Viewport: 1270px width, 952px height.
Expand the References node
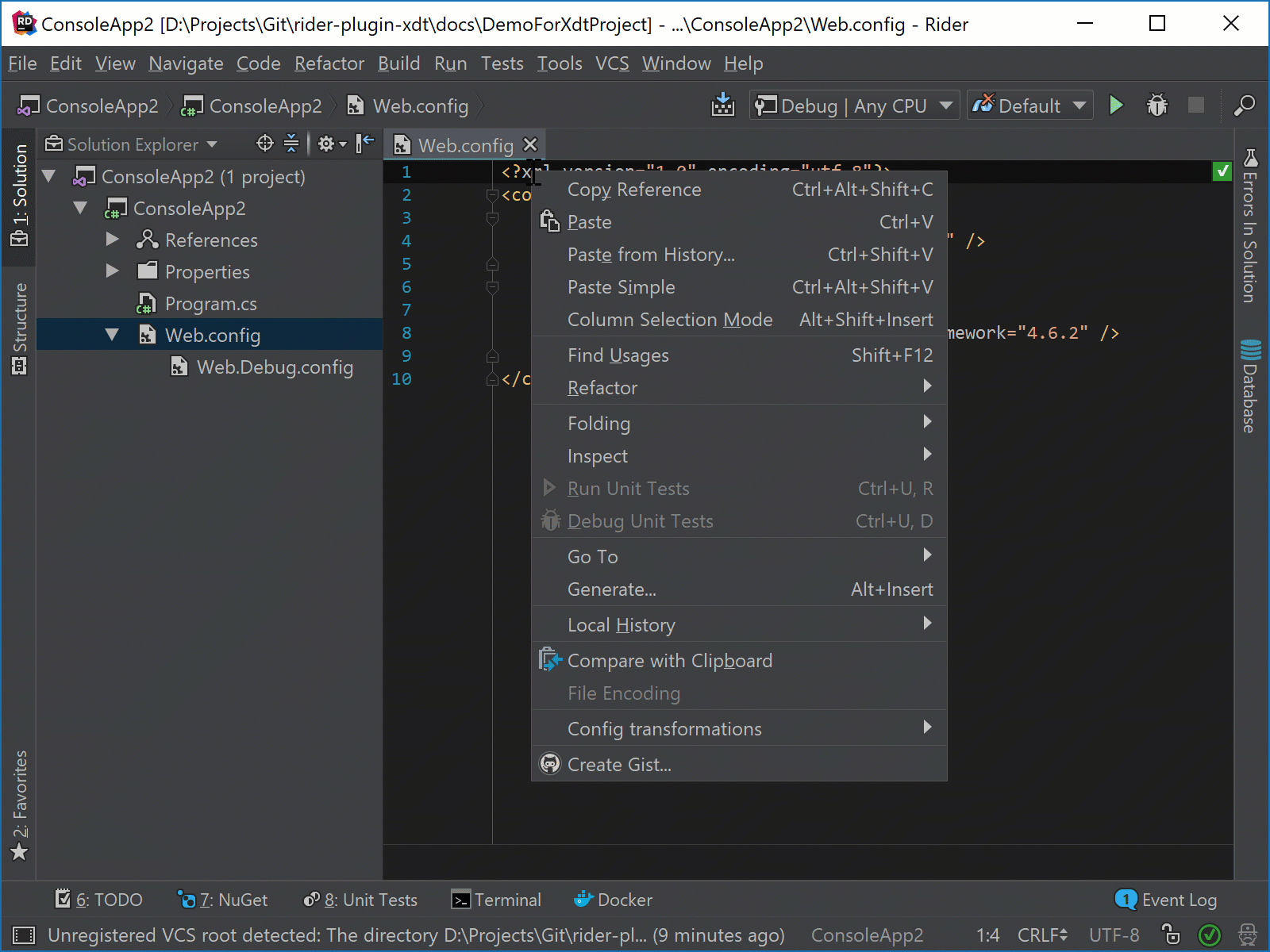click(x=112, y=240)
